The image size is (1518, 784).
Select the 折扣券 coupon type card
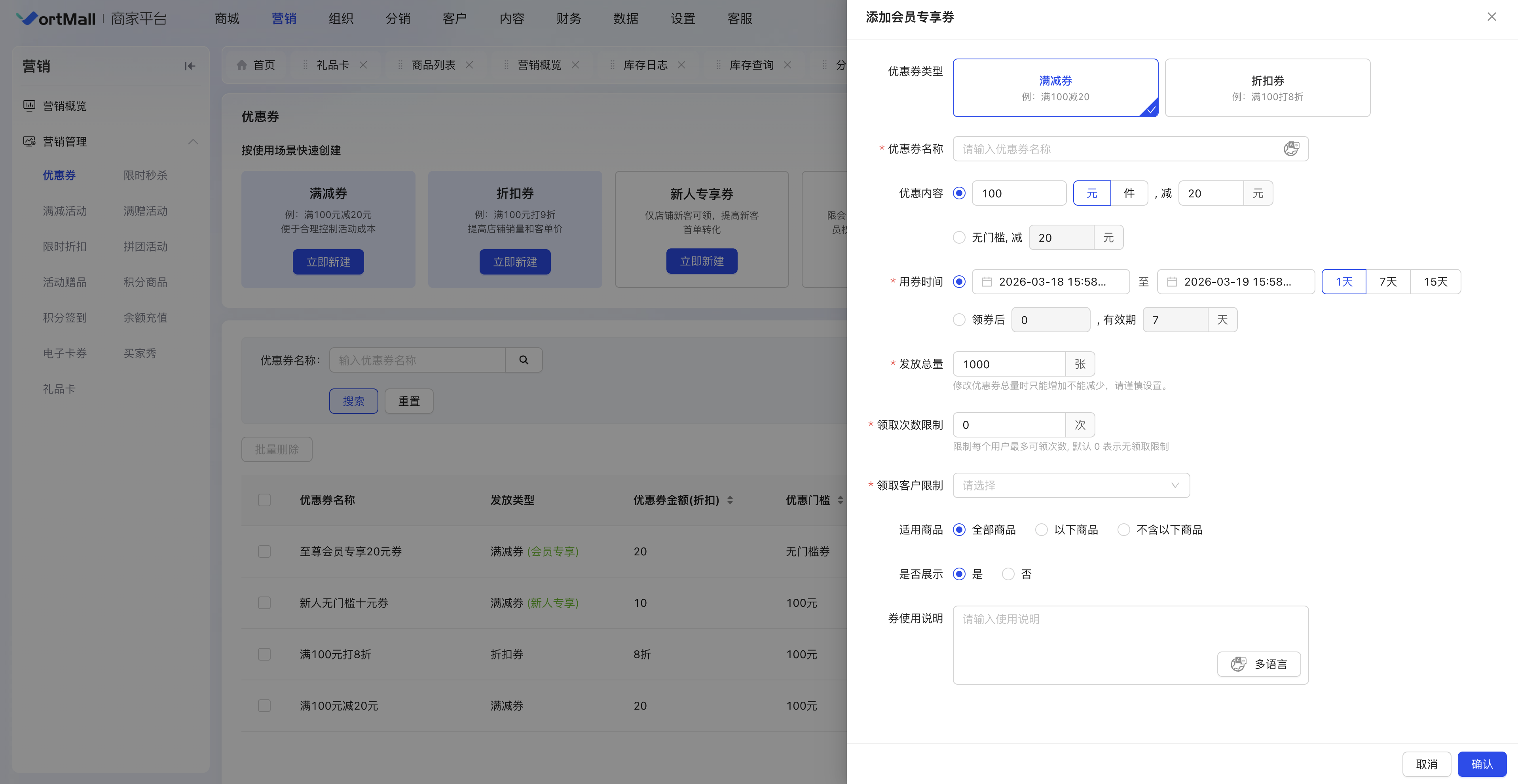[x=1267, y=88]
